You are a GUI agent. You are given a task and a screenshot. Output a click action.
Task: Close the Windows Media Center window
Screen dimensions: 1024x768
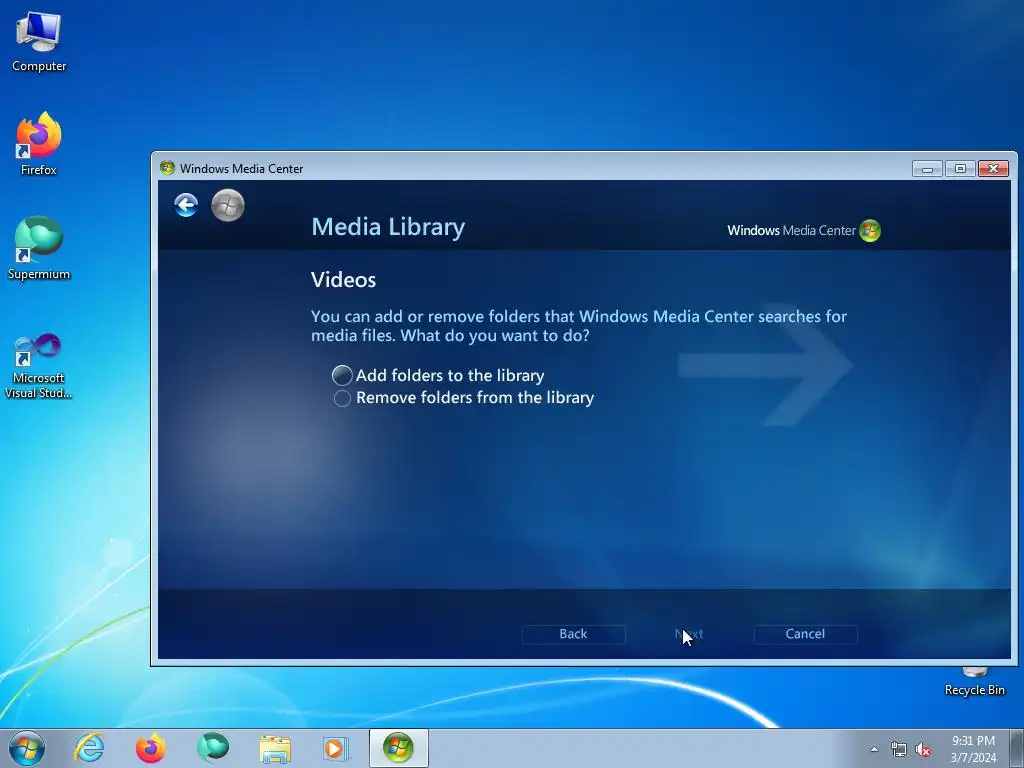pos(993,168)
